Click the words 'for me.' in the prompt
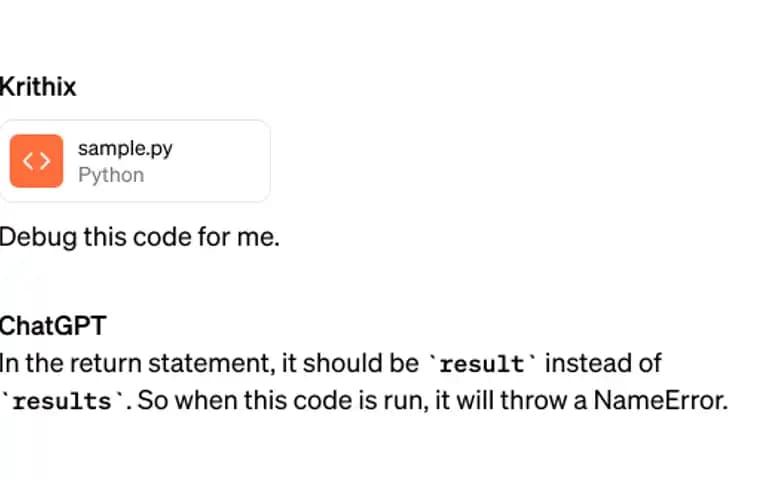 (239, 237)
